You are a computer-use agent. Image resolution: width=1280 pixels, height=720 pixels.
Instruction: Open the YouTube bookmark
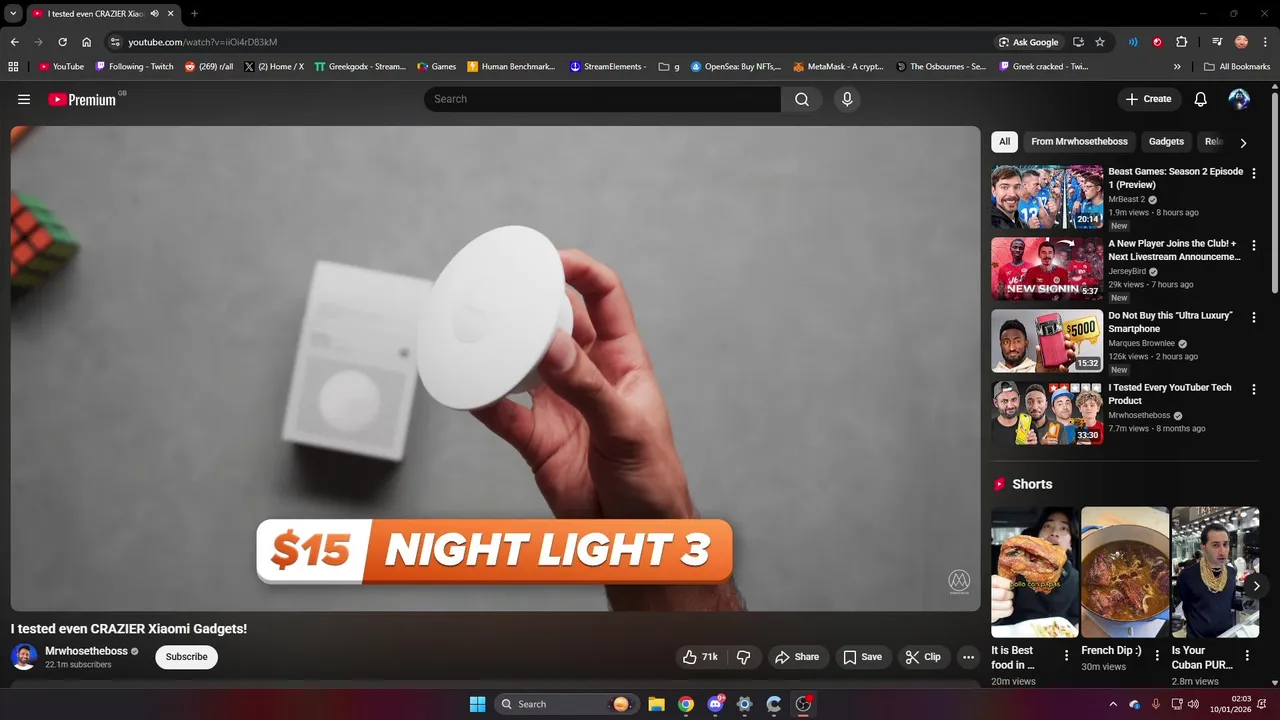pos(61,67)
